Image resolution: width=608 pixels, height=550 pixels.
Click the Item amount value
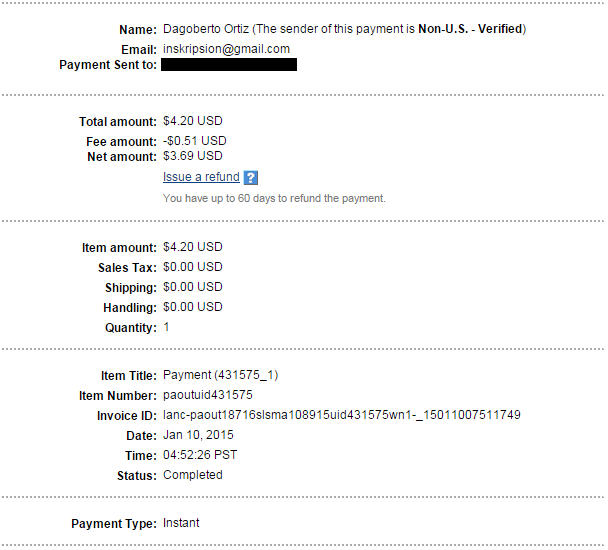pos(193,247)
